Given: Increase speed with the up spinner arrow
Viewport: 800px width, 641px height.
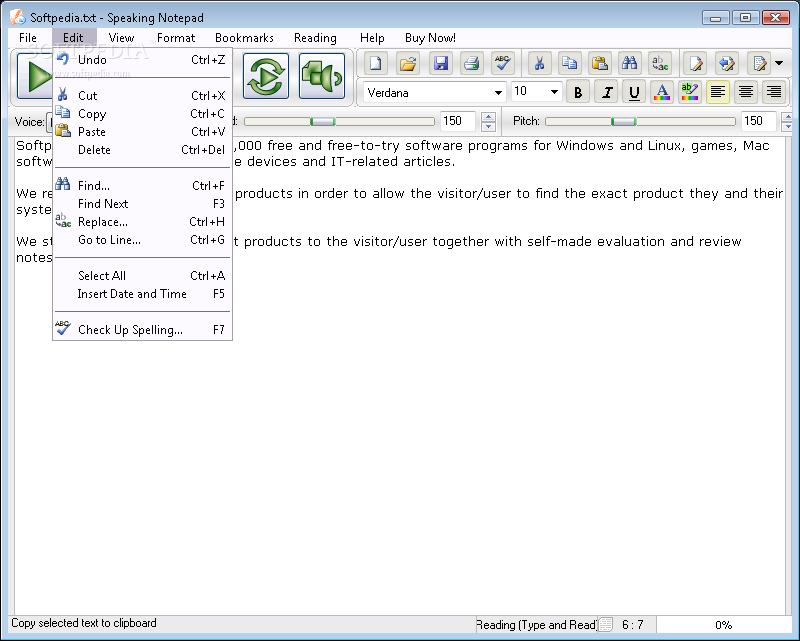Looking at the screenshot, I should (x=488, y=117).
